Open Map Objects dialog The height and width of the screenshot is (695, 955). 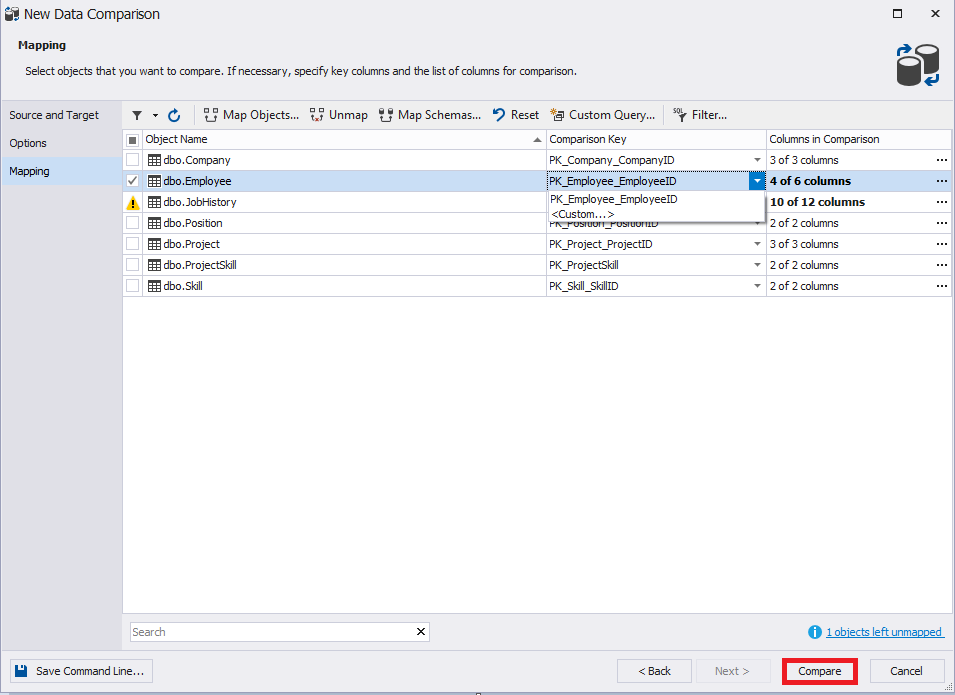point(252,115)
